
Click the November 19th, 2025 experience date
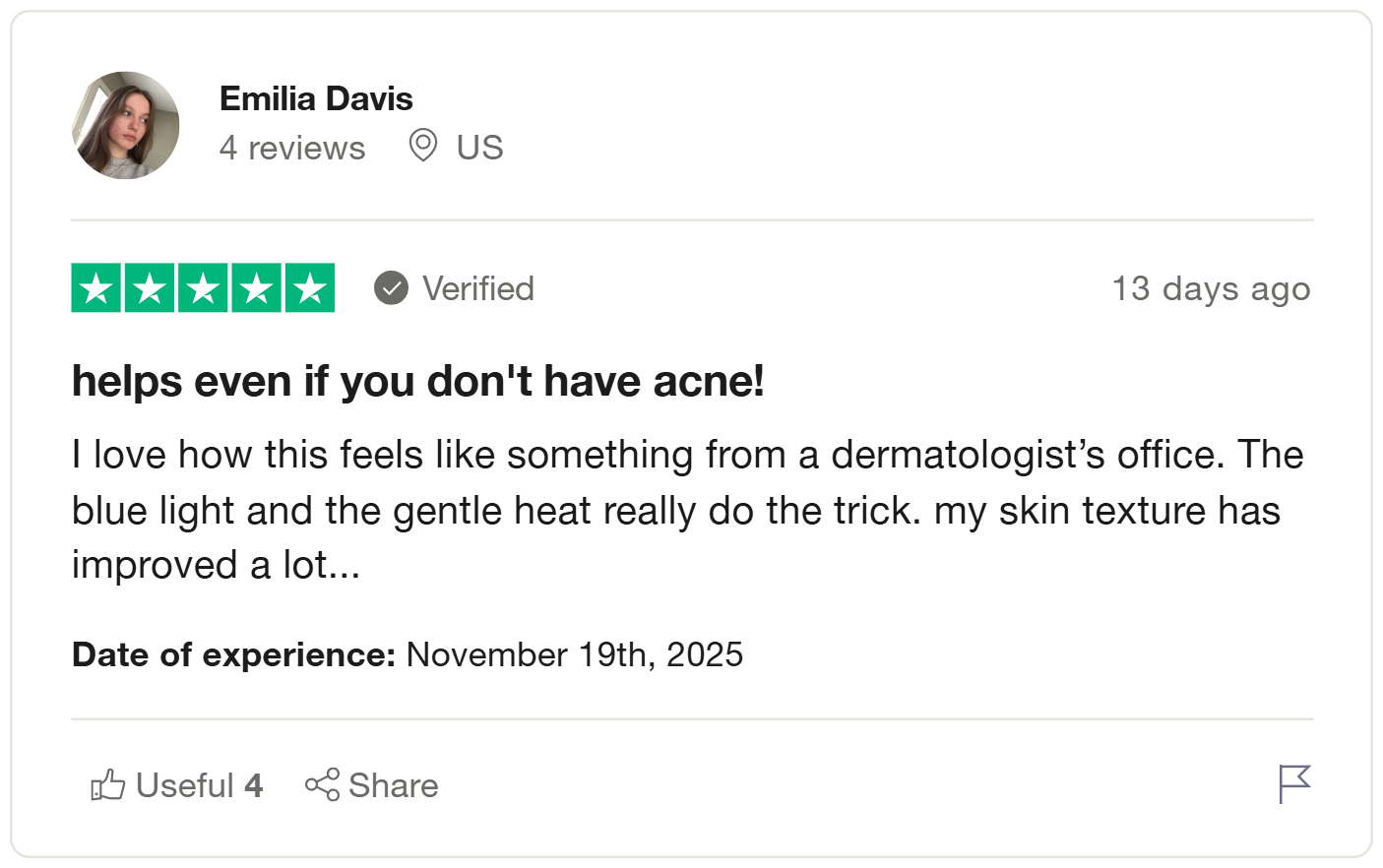click(x=574, y=654)
